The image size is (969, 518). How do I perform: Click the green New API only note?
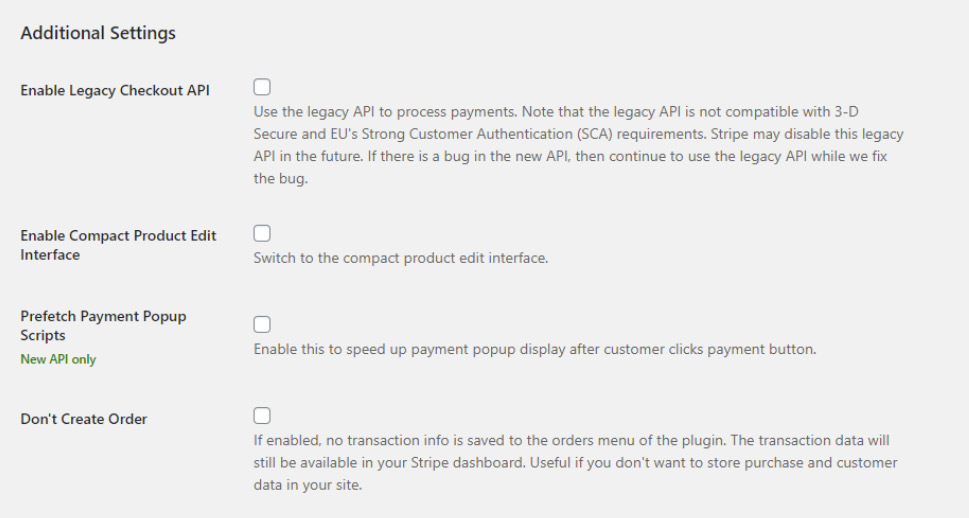coord(58,359)
